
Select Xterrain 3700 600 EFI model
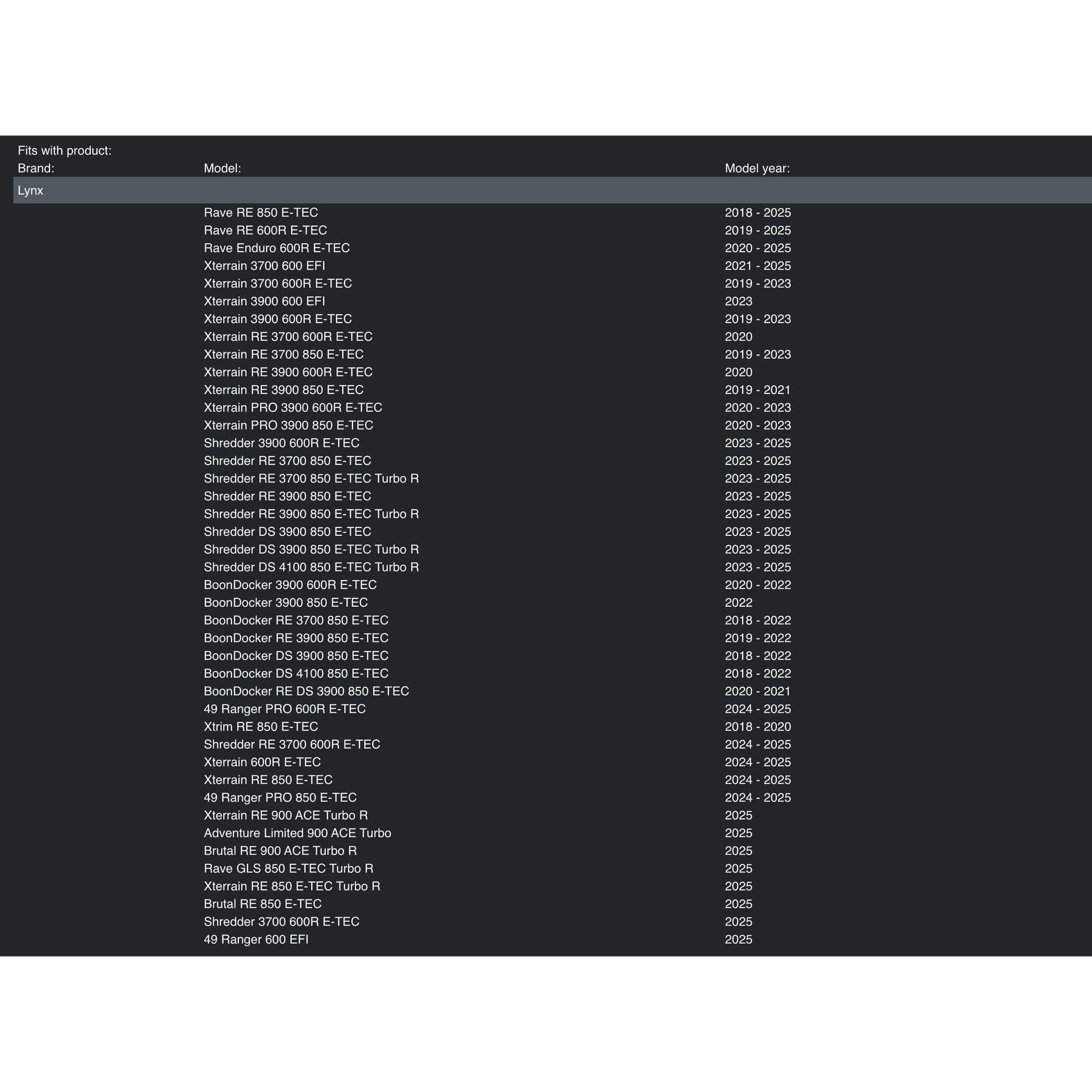tap(264, 266)
